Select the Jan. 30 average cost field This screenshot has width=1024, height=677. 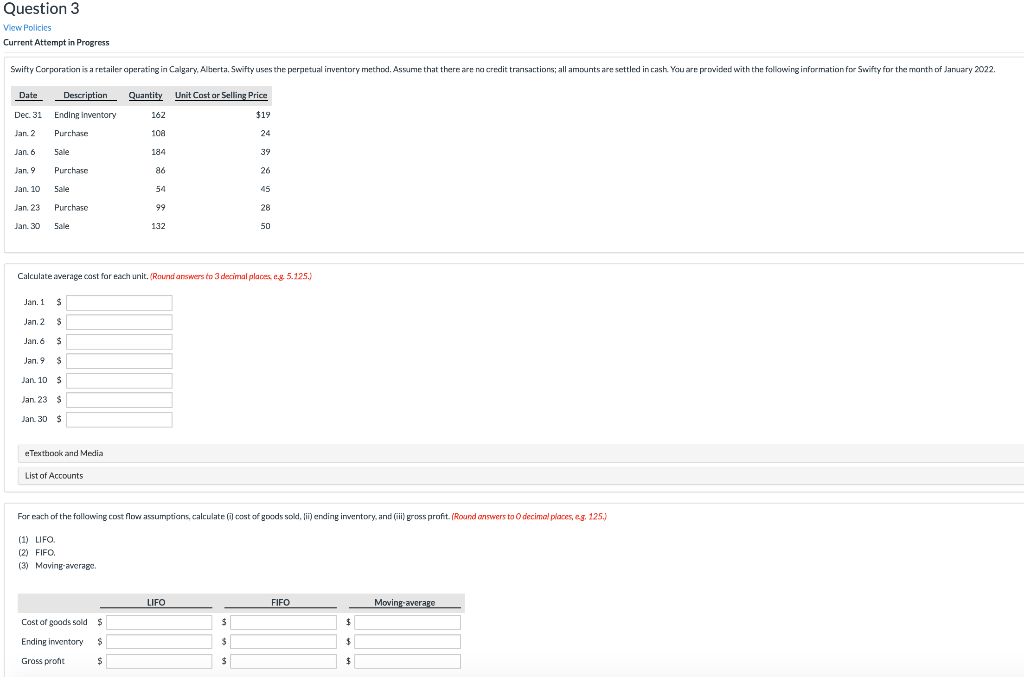click(x=119, y=419)
